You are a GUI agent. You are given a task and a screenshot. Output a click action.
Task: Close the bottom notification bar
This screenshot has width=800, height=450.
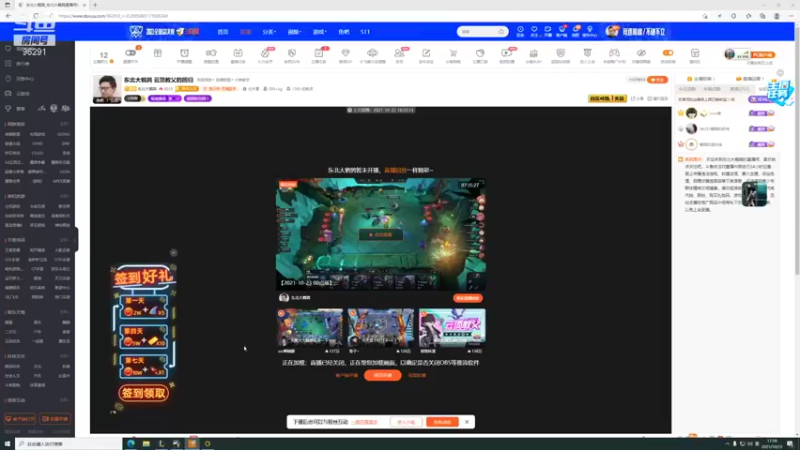[466, 422]
